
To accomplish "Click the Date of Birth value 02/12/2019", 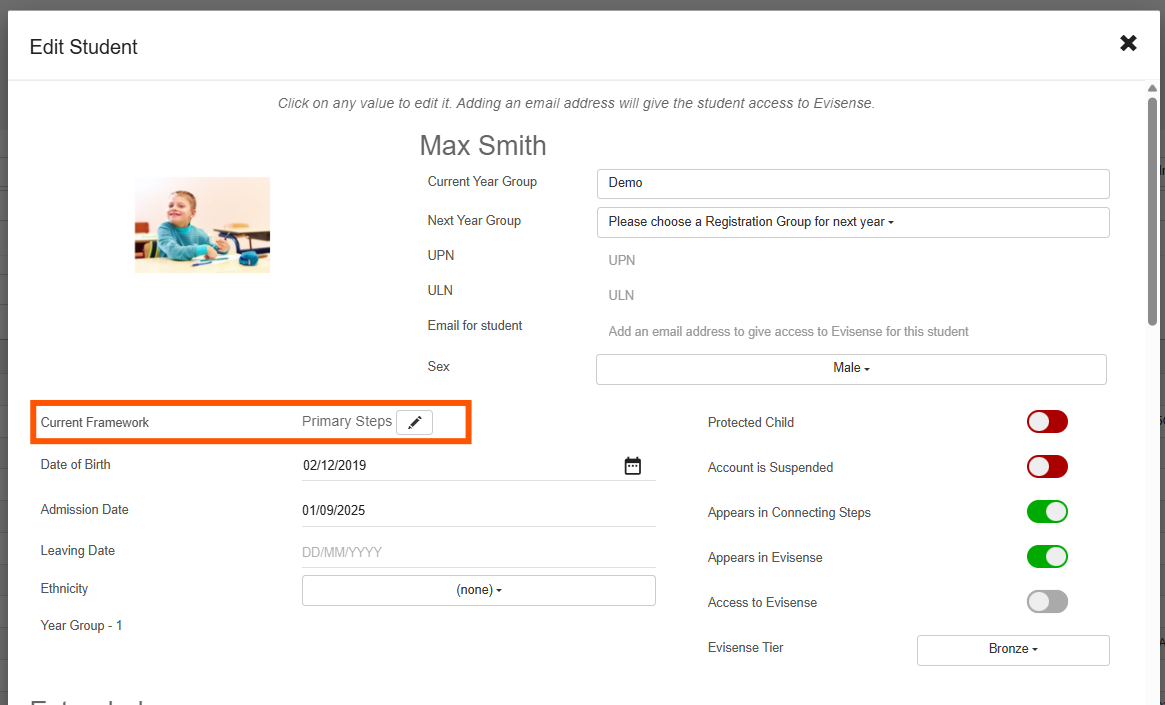I will tap(334, 466).
